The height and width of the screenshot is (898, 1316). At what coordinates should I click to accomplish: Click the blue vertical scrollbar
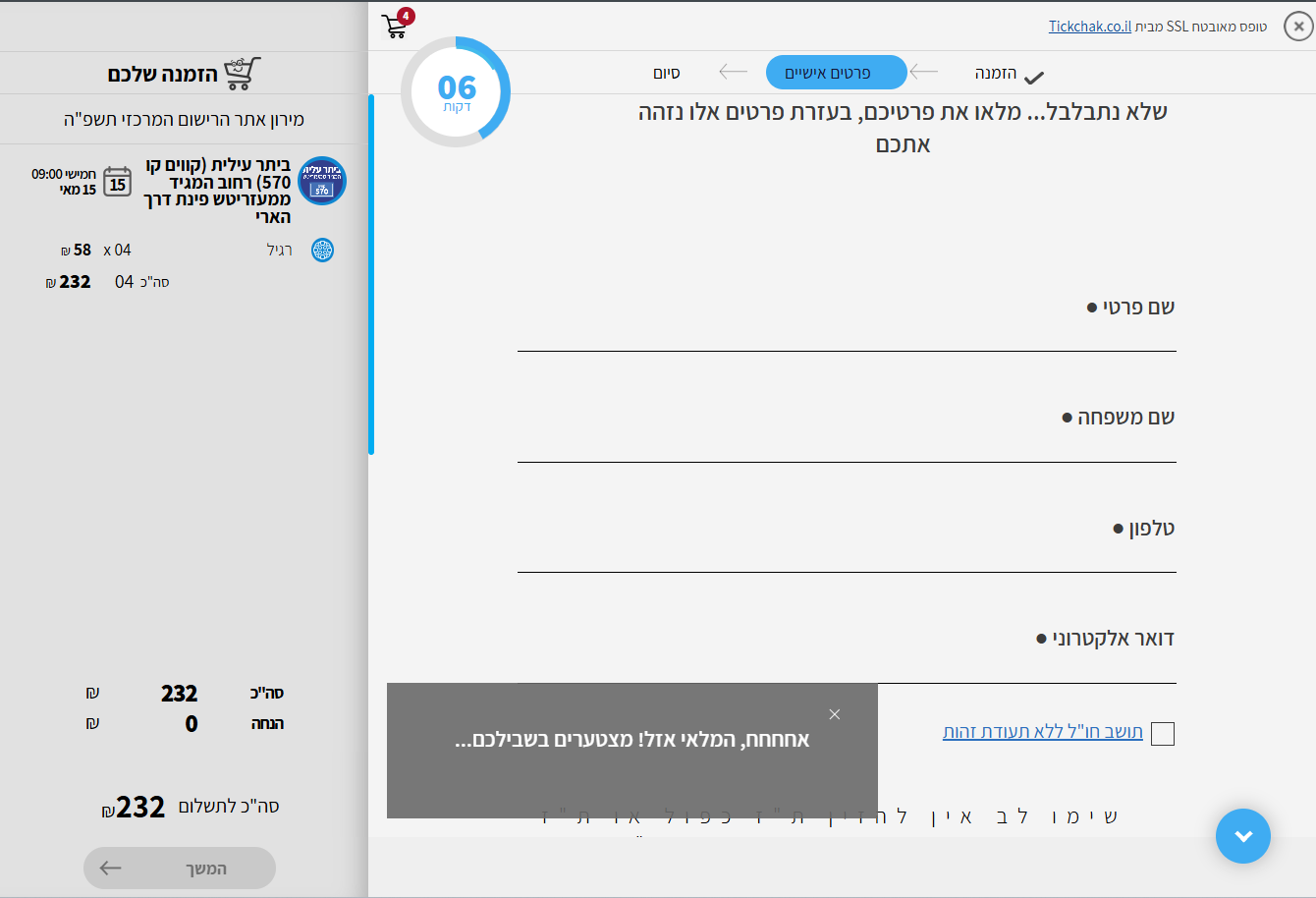[x=371, y=274]
